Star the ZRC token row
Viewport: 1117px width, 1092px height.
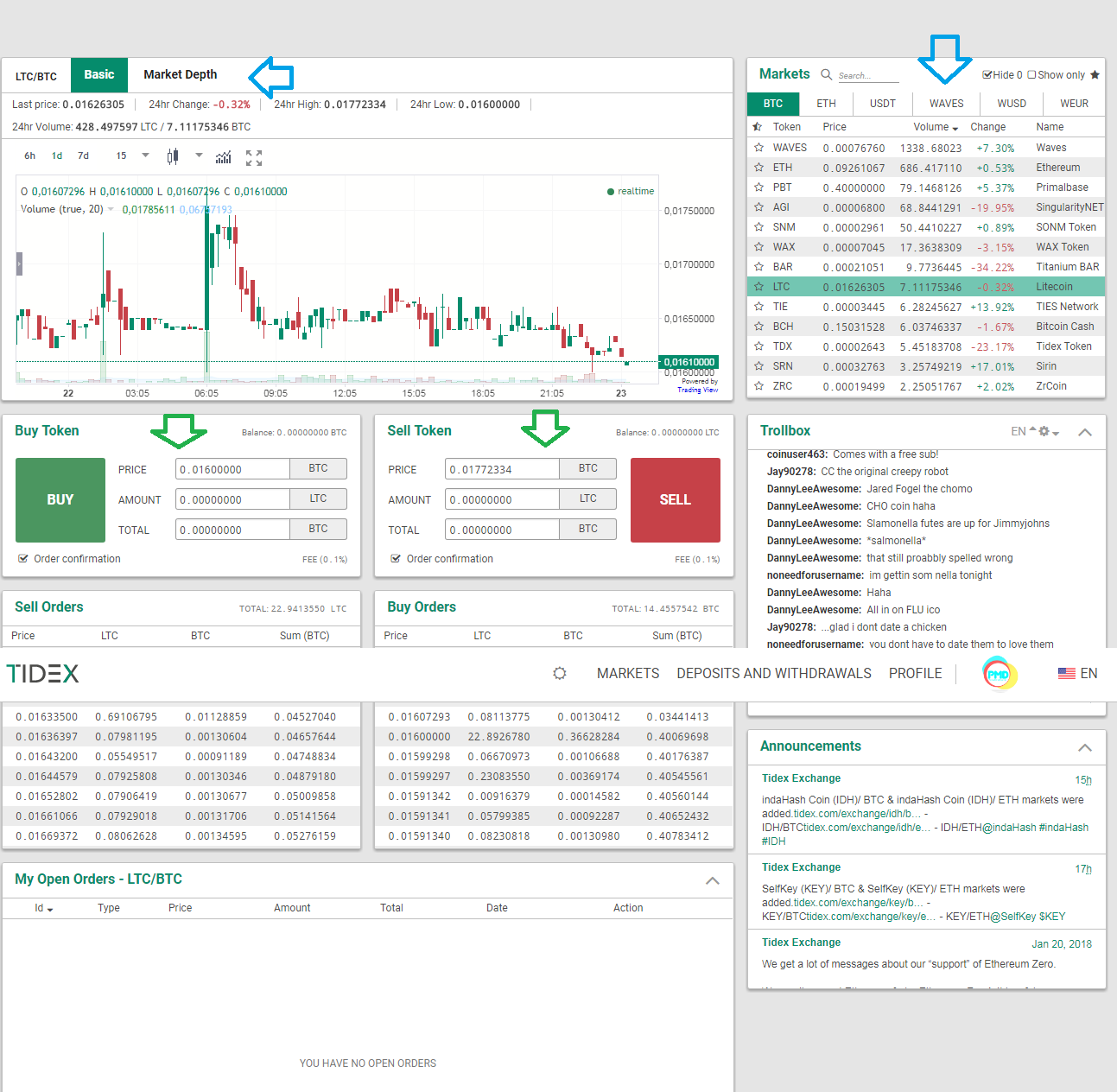coord(758,386)
